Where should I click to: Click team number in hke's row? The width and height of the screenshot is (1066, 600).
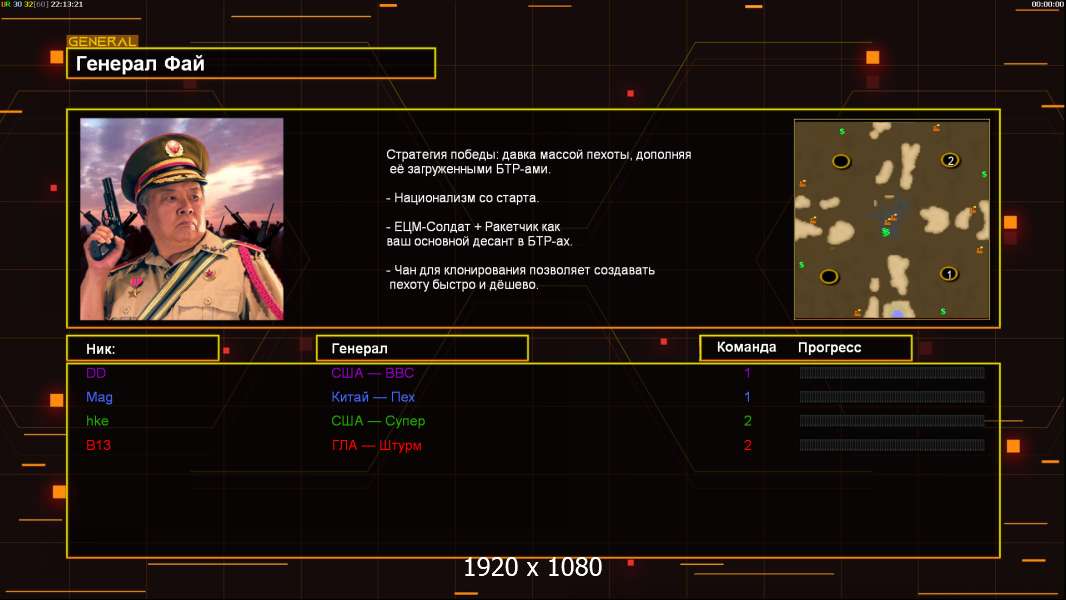point(747,421)
